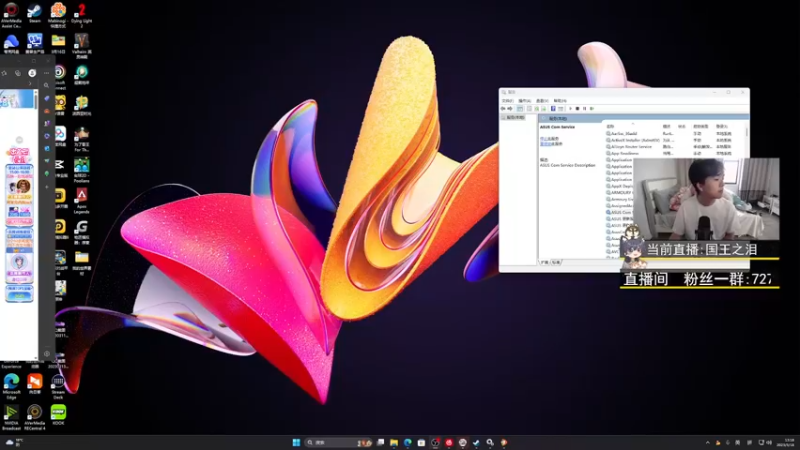Click the Pause Service icon in toolbar

pos(585,109)
